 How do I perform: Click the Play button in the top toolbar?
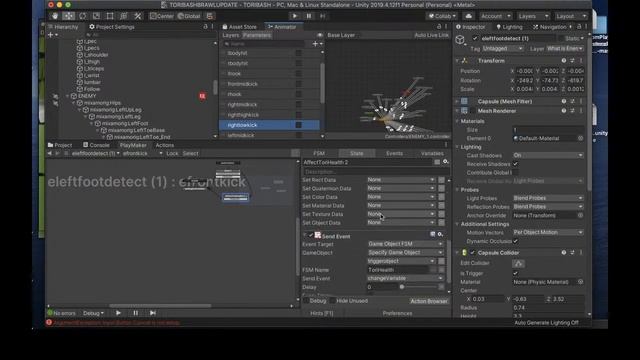[295, 16]
